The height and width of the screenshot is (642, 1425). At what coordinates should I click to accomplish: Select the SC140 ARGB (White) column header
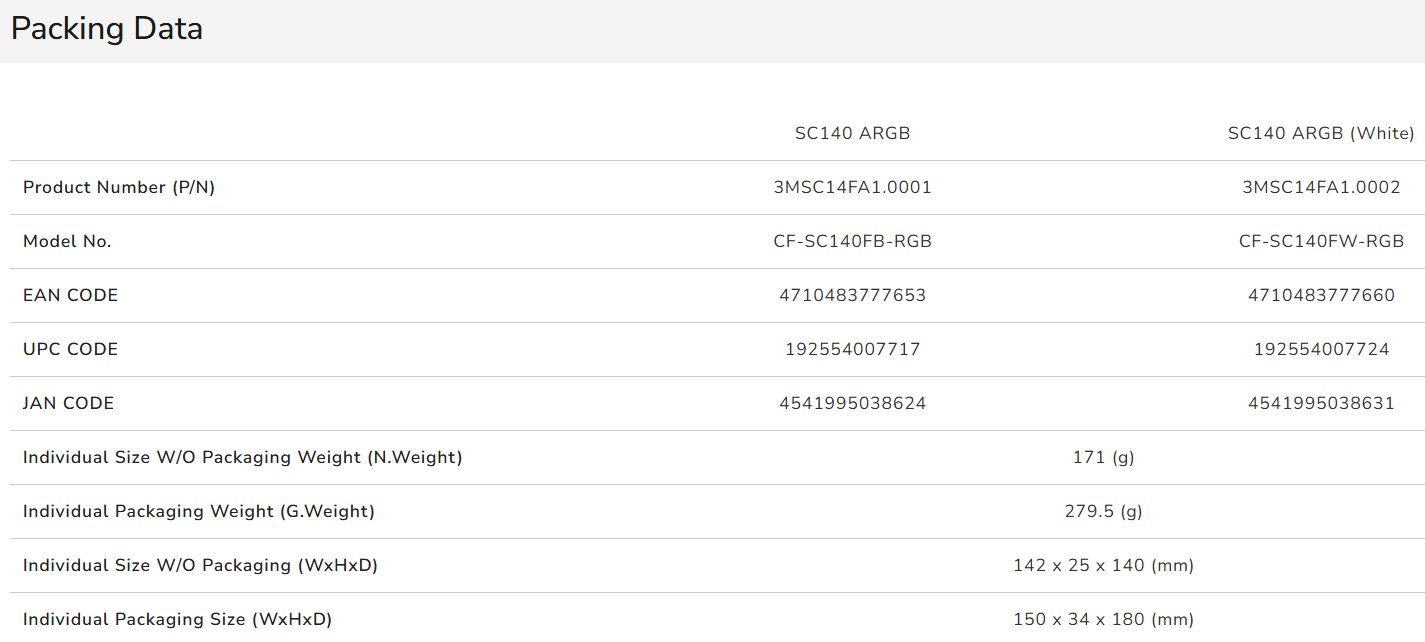click(x=1320, y=133)
